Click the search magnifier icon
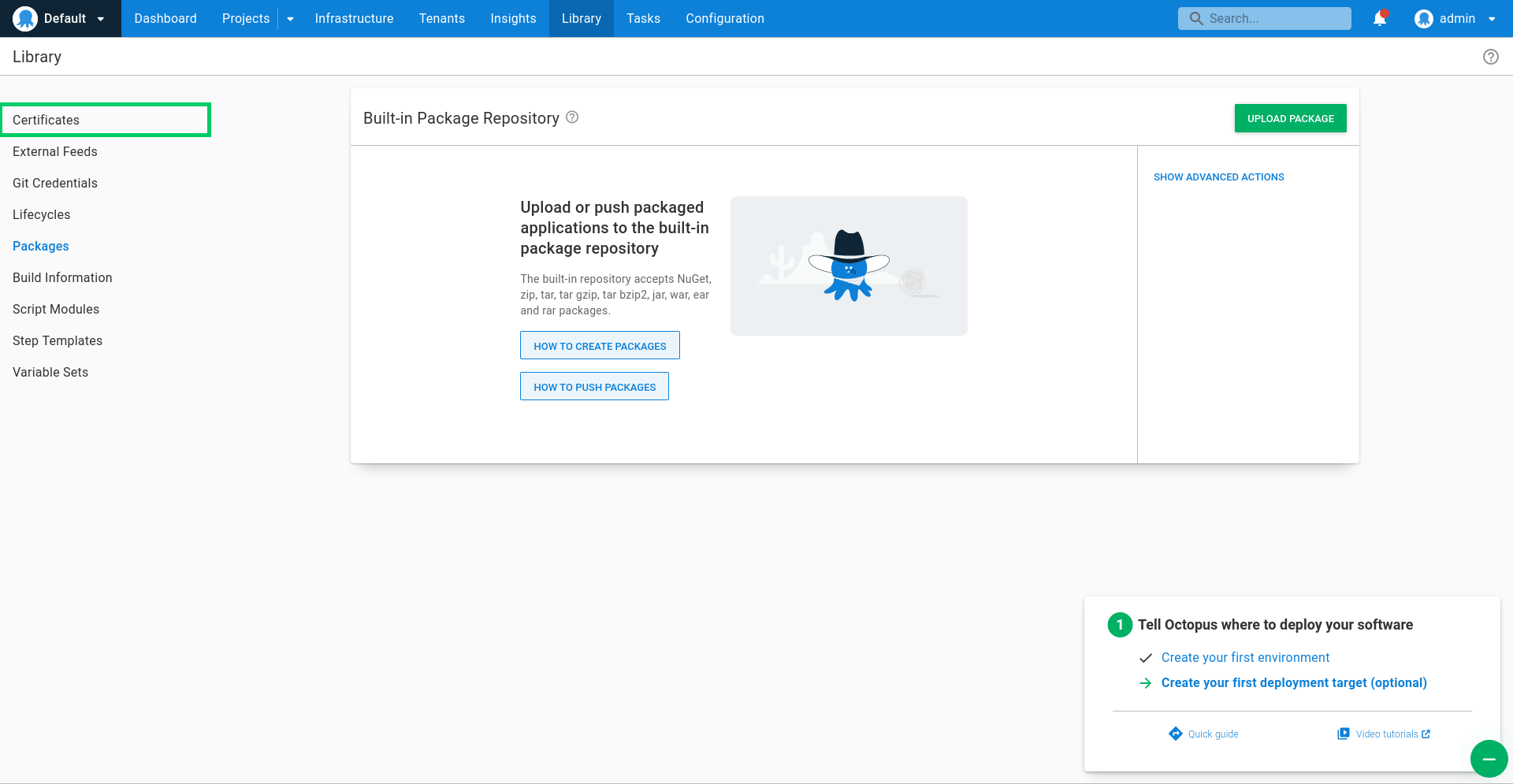Screen dimensions: 1513x784 pyautogui.click(x=1196, y=18)
